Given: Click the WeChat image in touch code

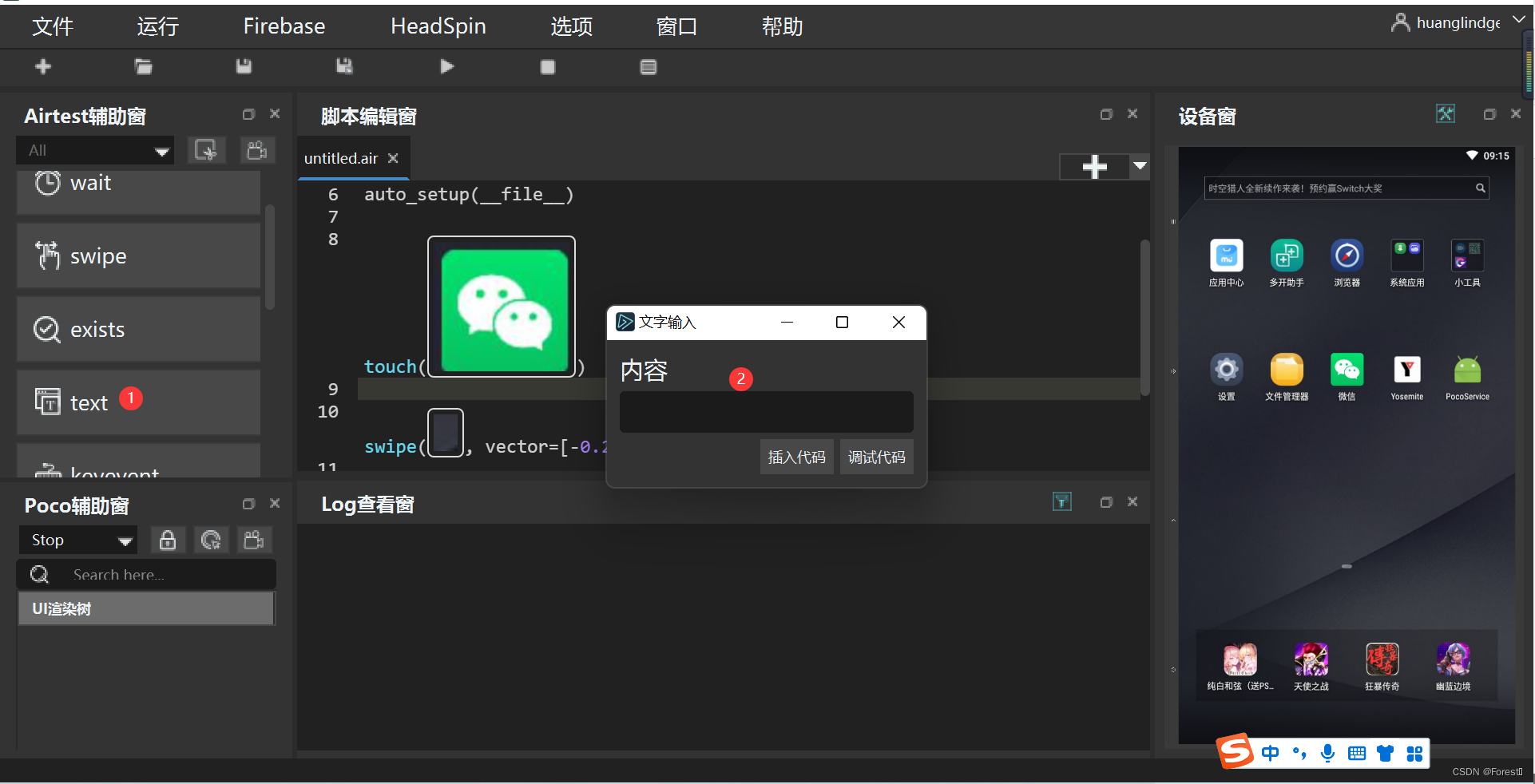Looking at the screenshot, I should pyautogui.click(x=502, y=307).
